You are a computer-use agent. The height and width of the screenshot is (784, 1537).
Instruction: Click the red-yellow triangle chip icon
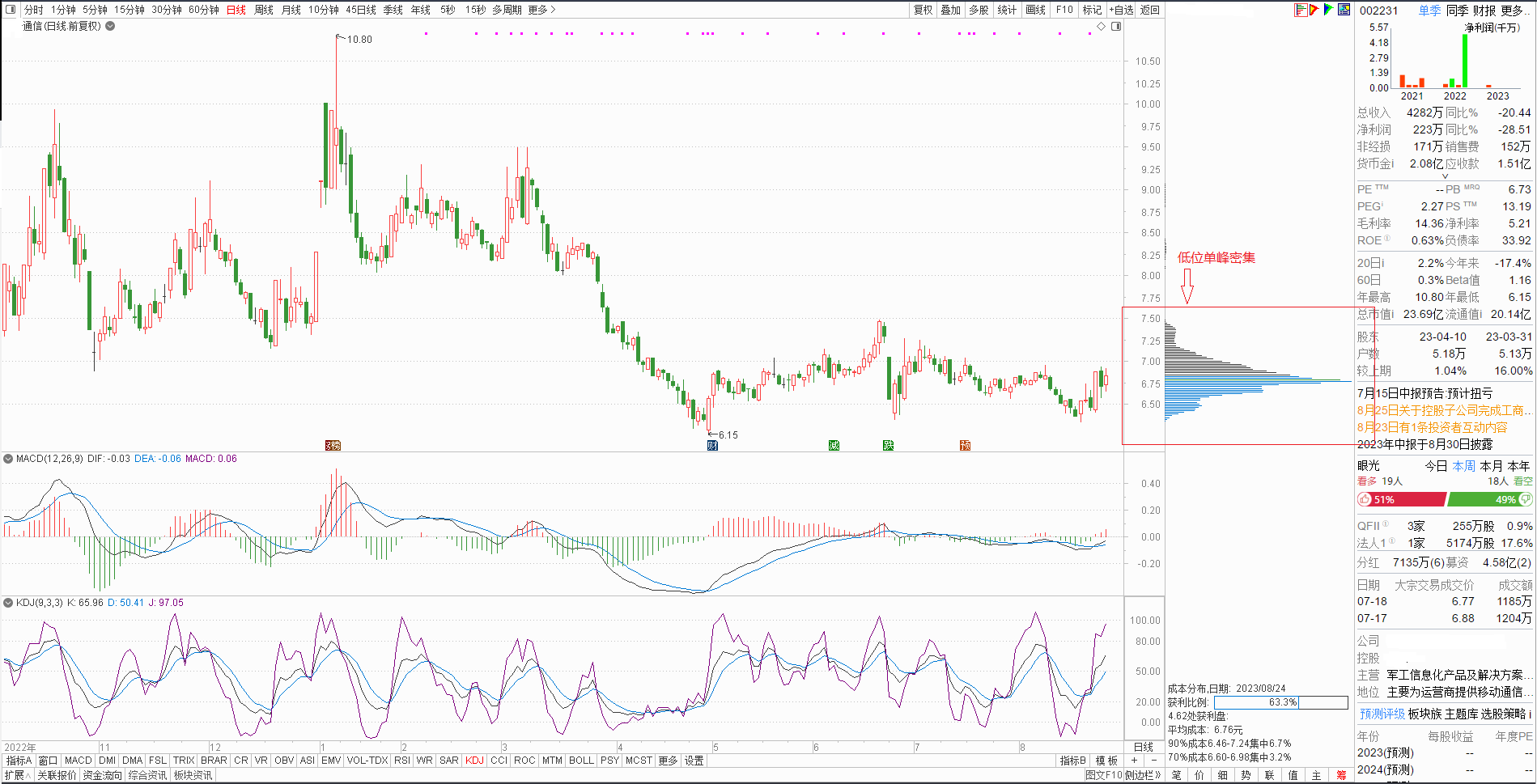click(x=1314, y=10)
